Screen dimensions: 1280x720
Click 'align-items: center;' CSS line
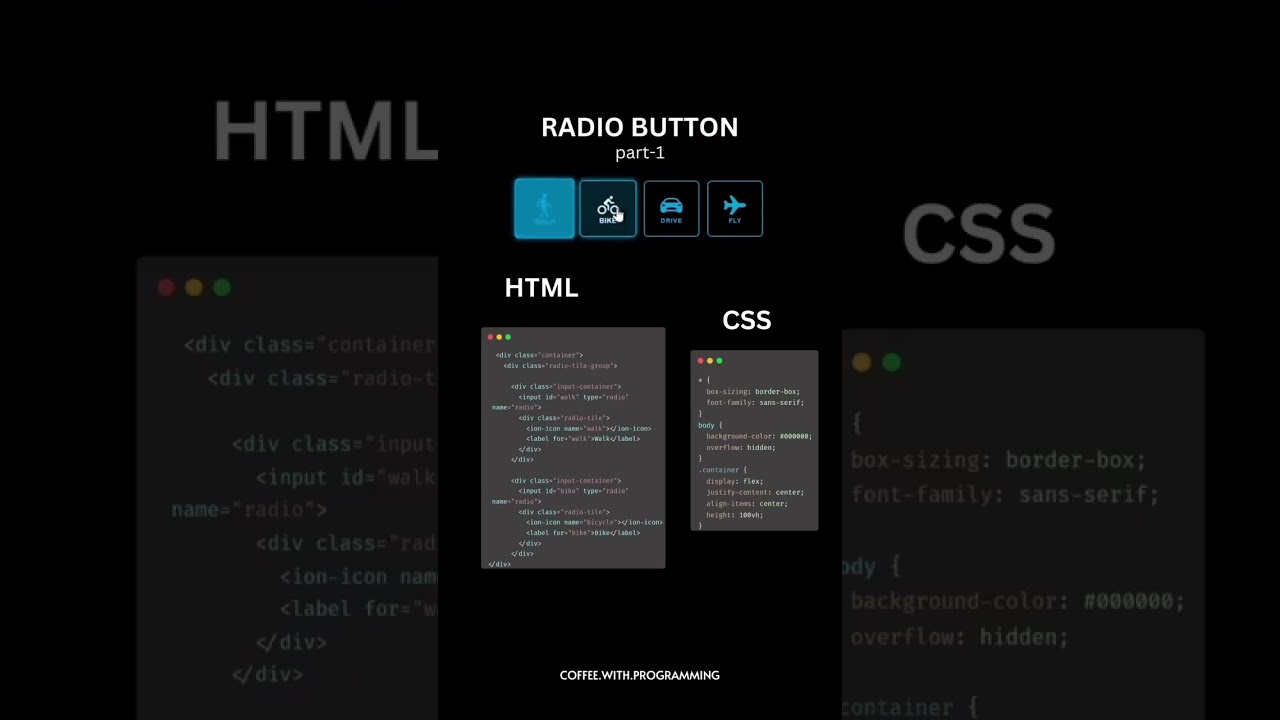[747, 503]
